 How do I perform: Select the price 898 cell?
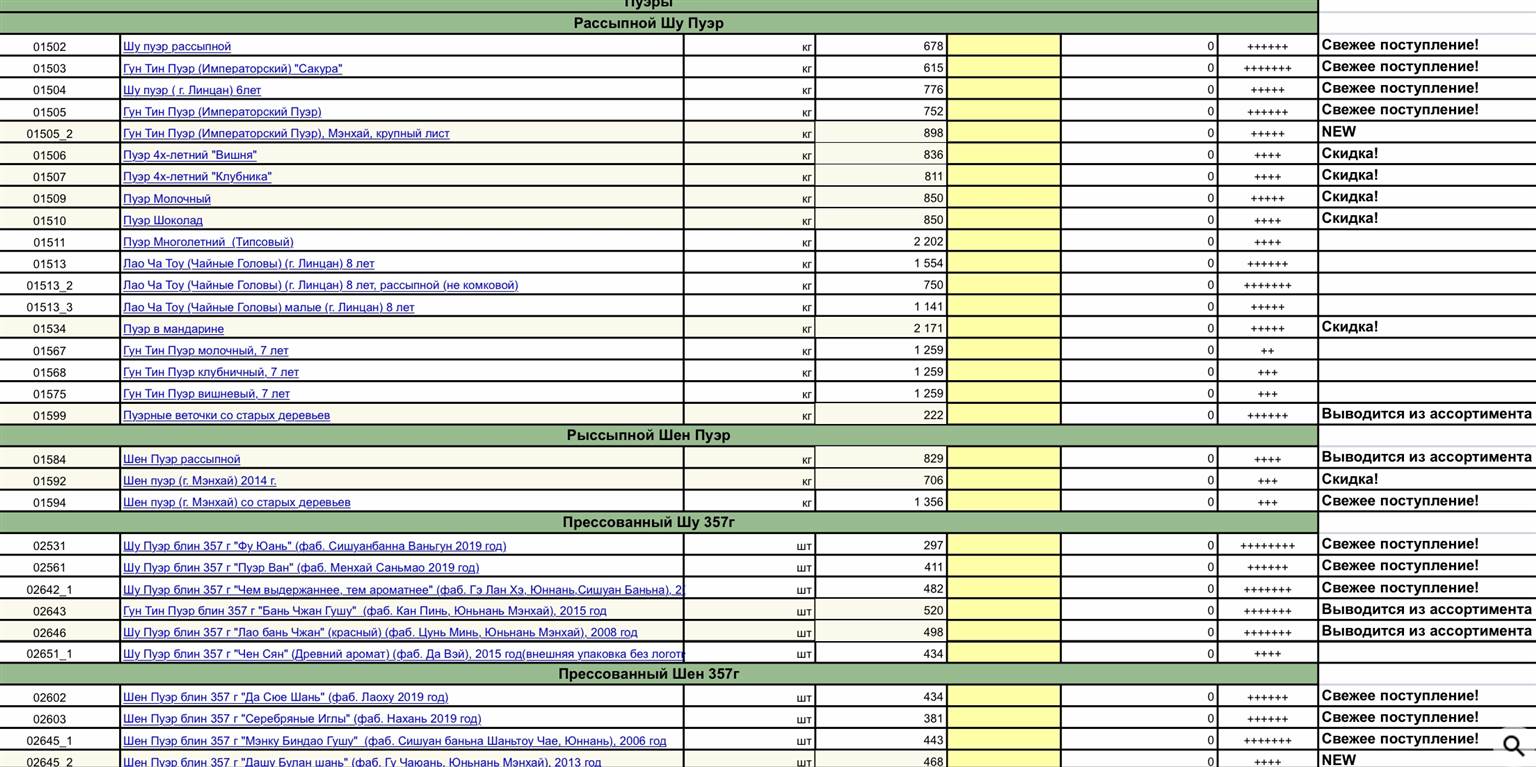point(881,133)
